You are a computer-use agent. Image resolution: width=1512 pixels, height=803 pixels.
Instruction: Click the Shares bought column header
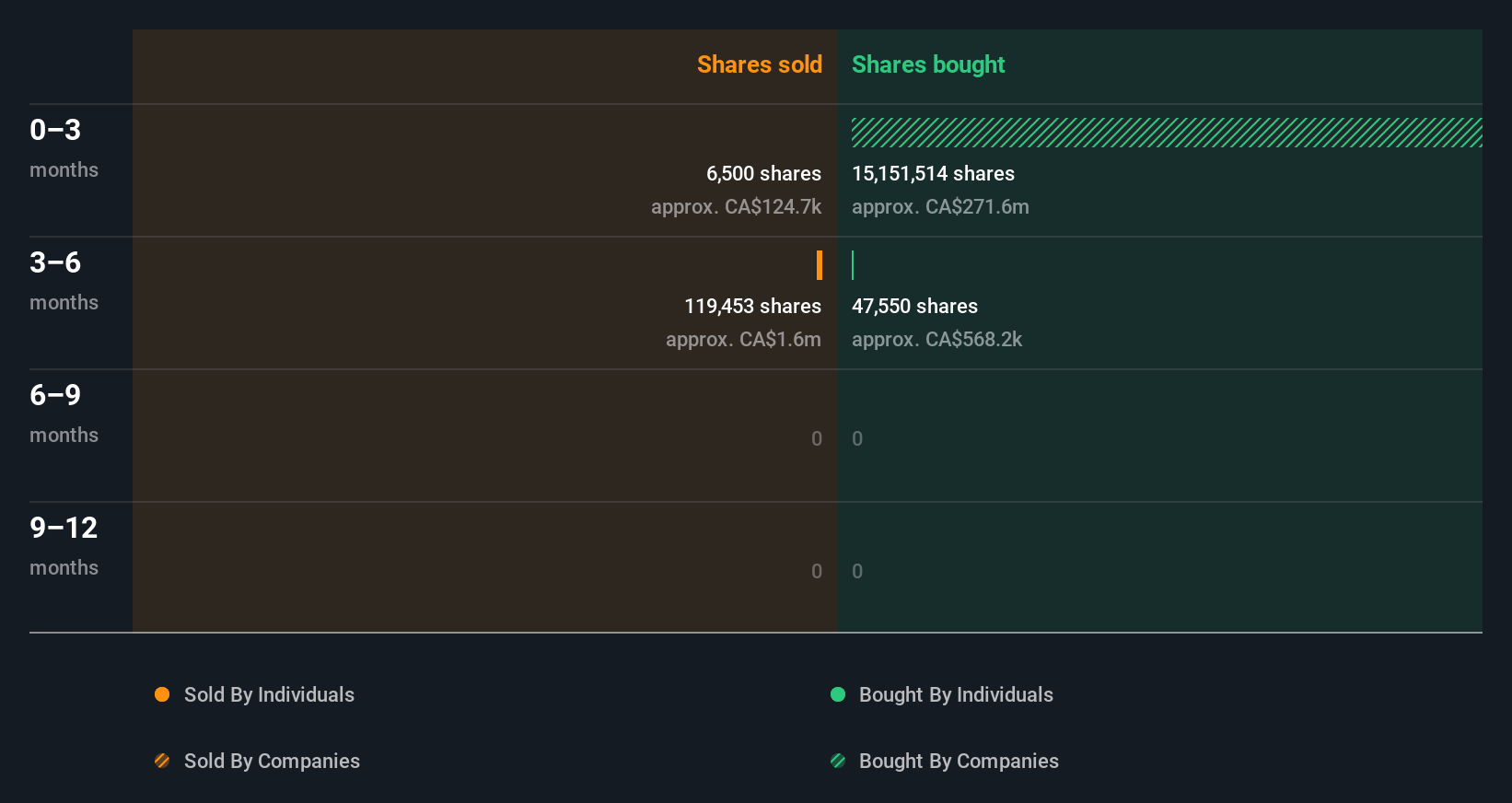(928, 64)
